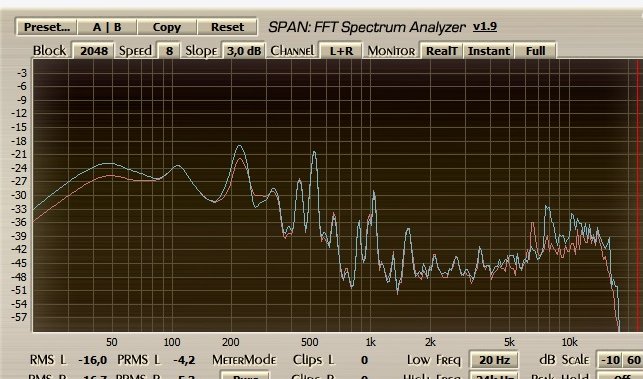643x379 pixels.
Task: Change the dB Scale 60 value
Action: [x=634, y=360]
